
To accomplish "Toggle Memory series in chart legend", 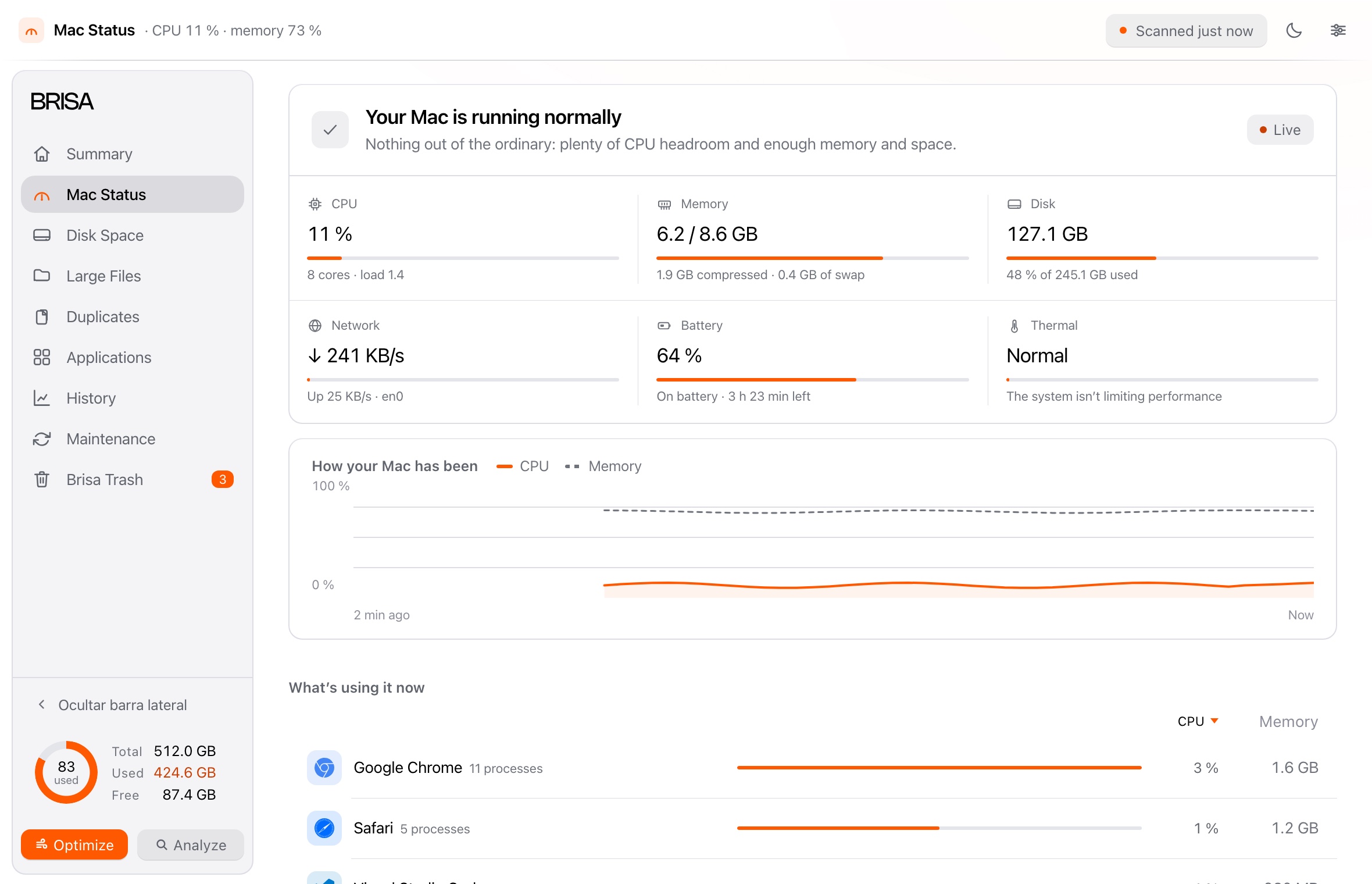I will click(x=603, y=466).
